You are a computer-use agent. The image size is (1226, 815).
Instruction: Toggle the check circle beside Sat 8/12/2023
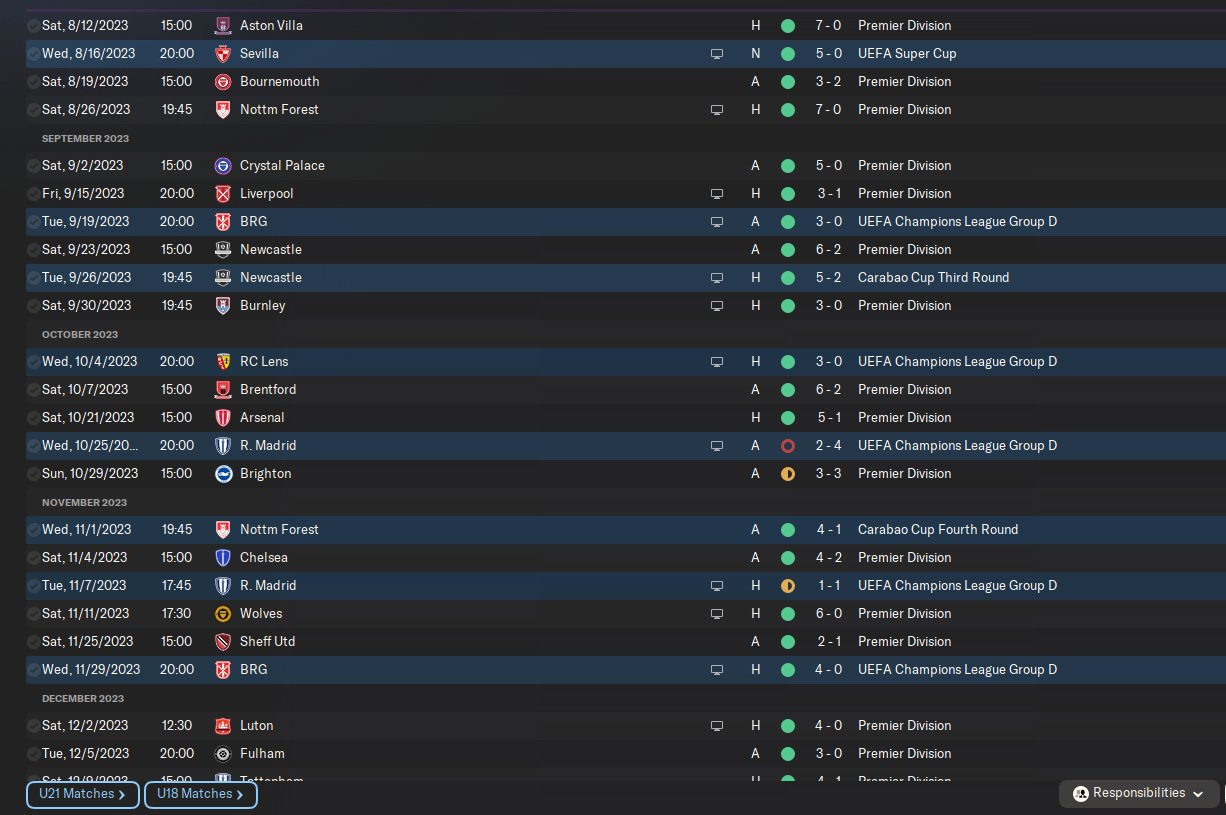tap(34, 25)
